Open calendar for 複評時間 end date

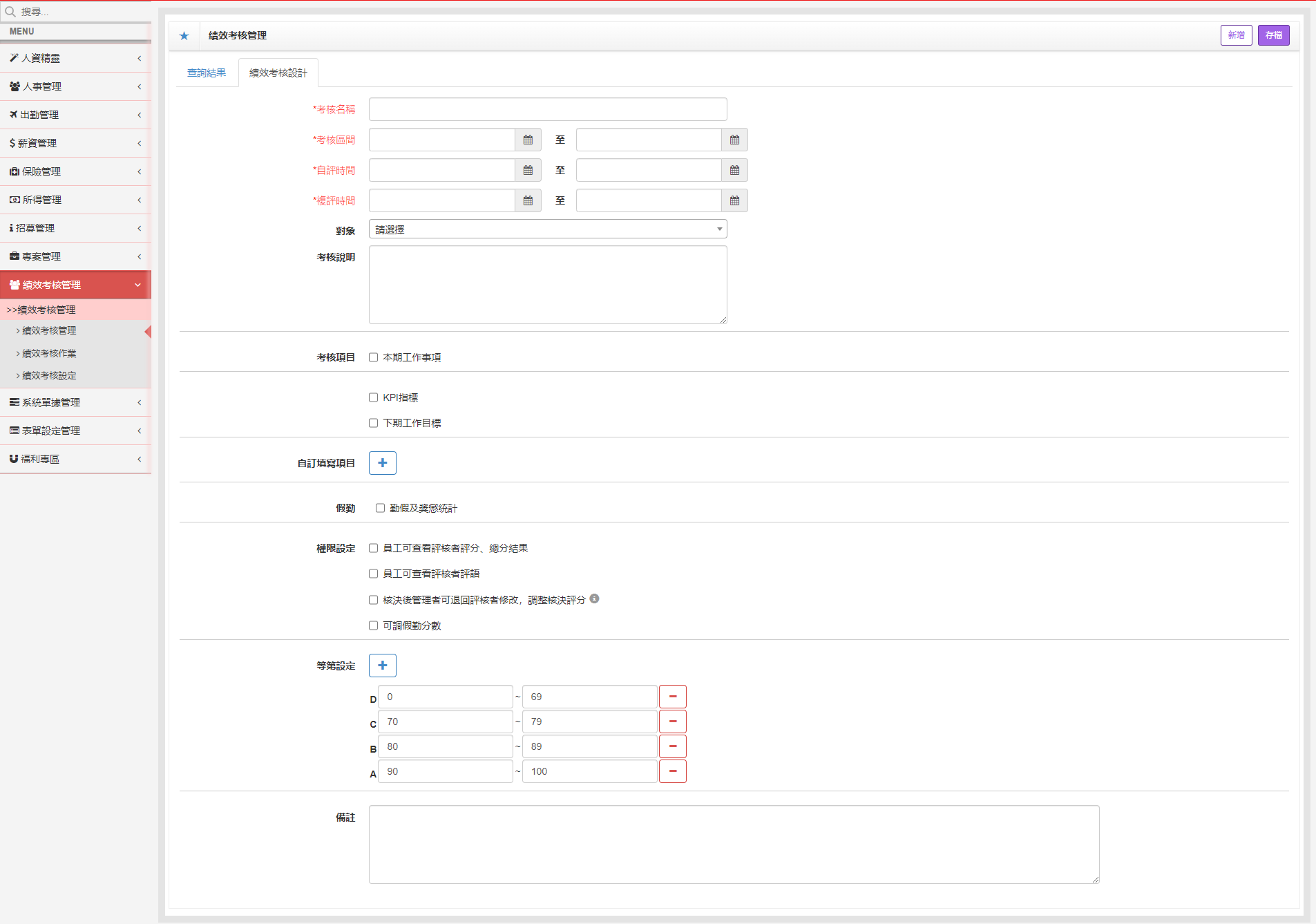point(734,200)
